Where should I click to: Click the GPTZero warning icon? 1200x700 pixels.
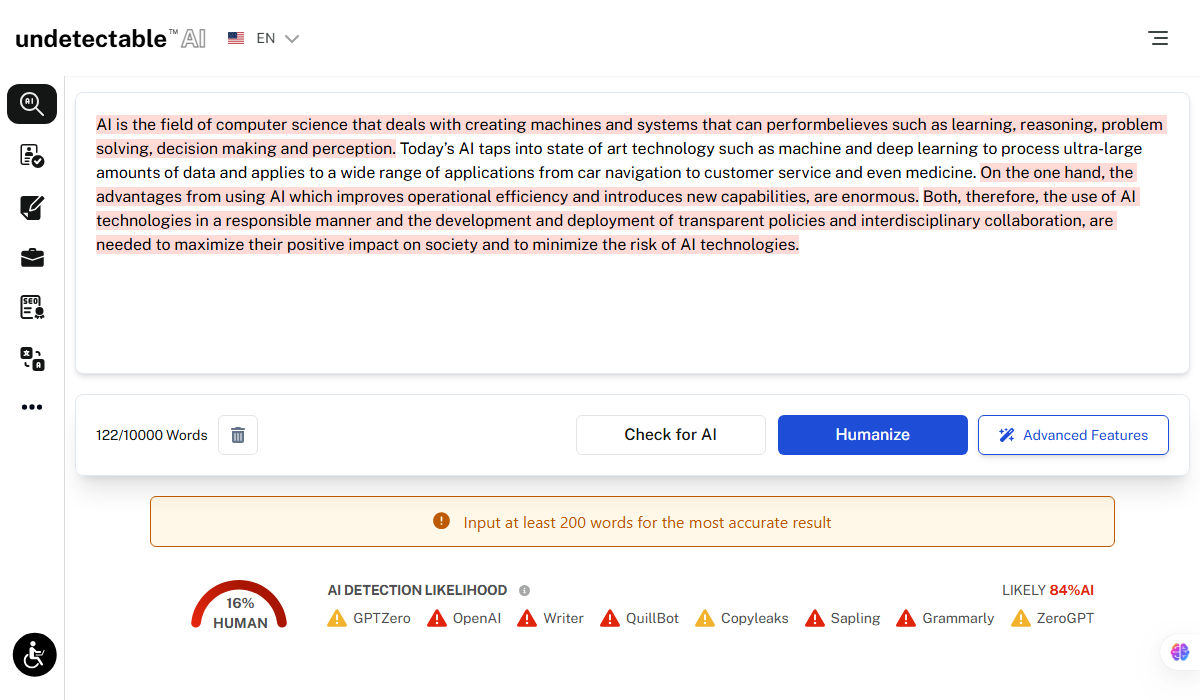point(337,618)
